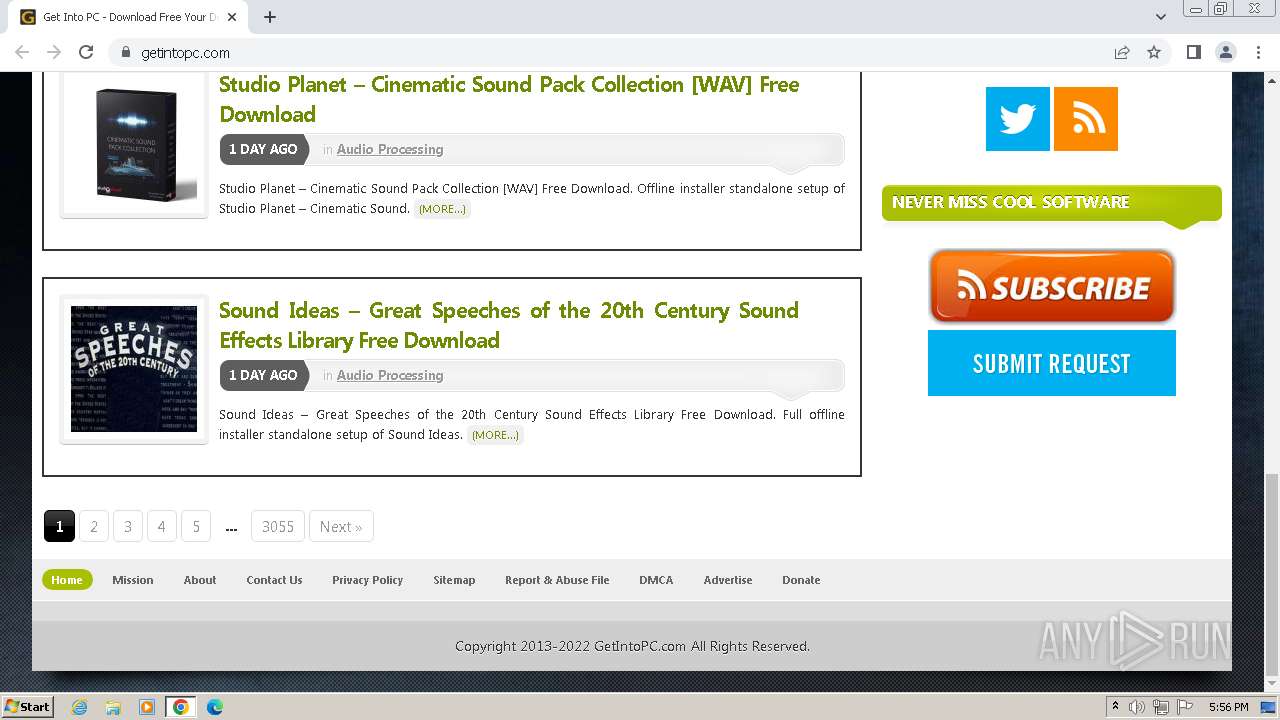This screenshot has width=1280, height=720.
Task: Go to pagination page 2
Action: tap(94, 526)
